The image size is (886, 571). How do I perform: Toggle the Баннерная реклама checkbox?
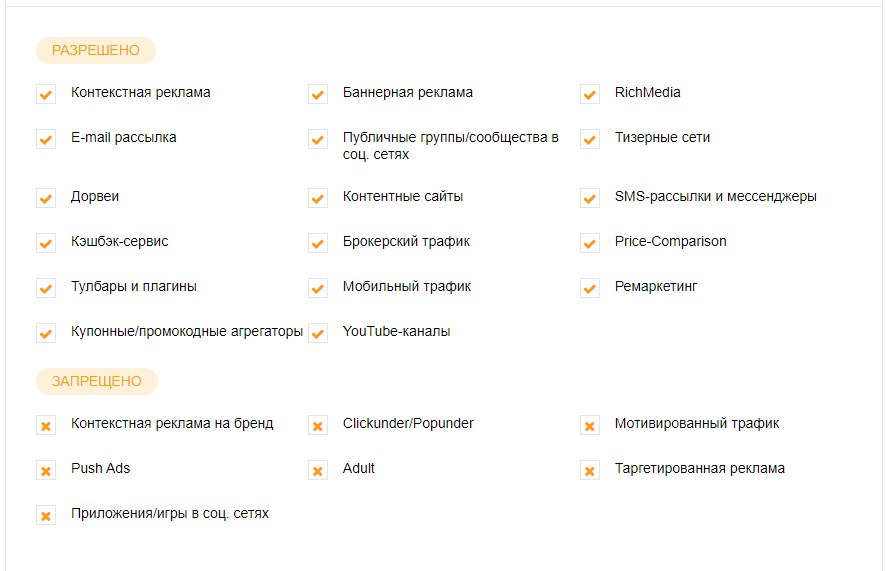(318, 94)
